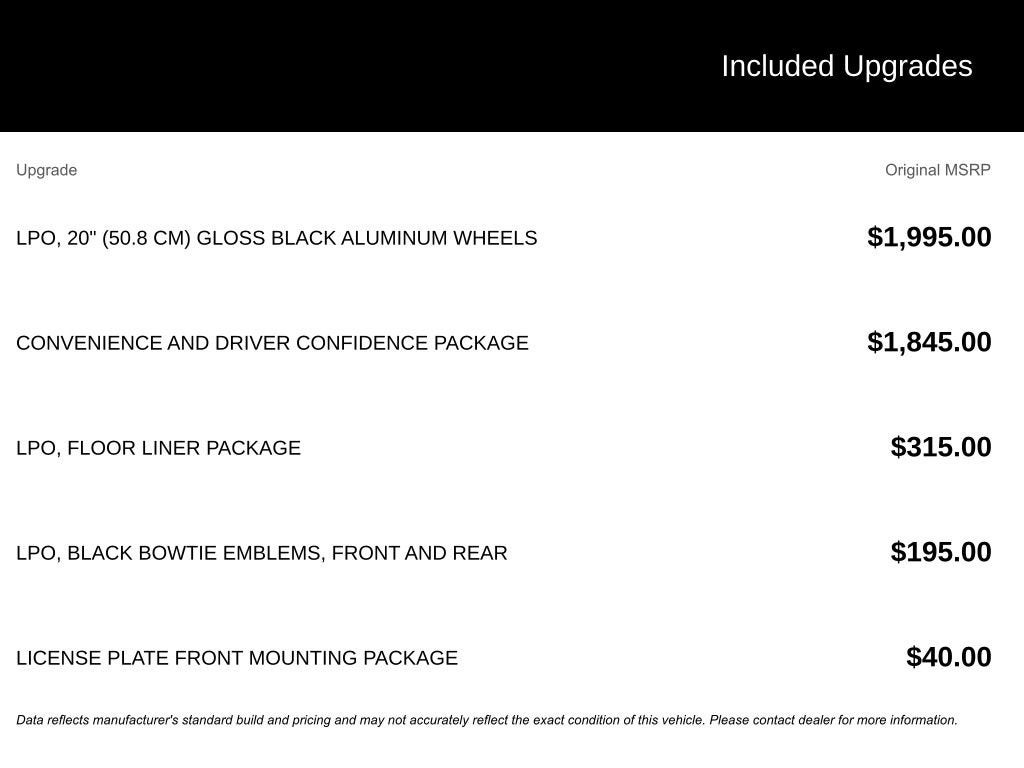
Task: Click the $195.00 emblems price
Action: (941, 552)
